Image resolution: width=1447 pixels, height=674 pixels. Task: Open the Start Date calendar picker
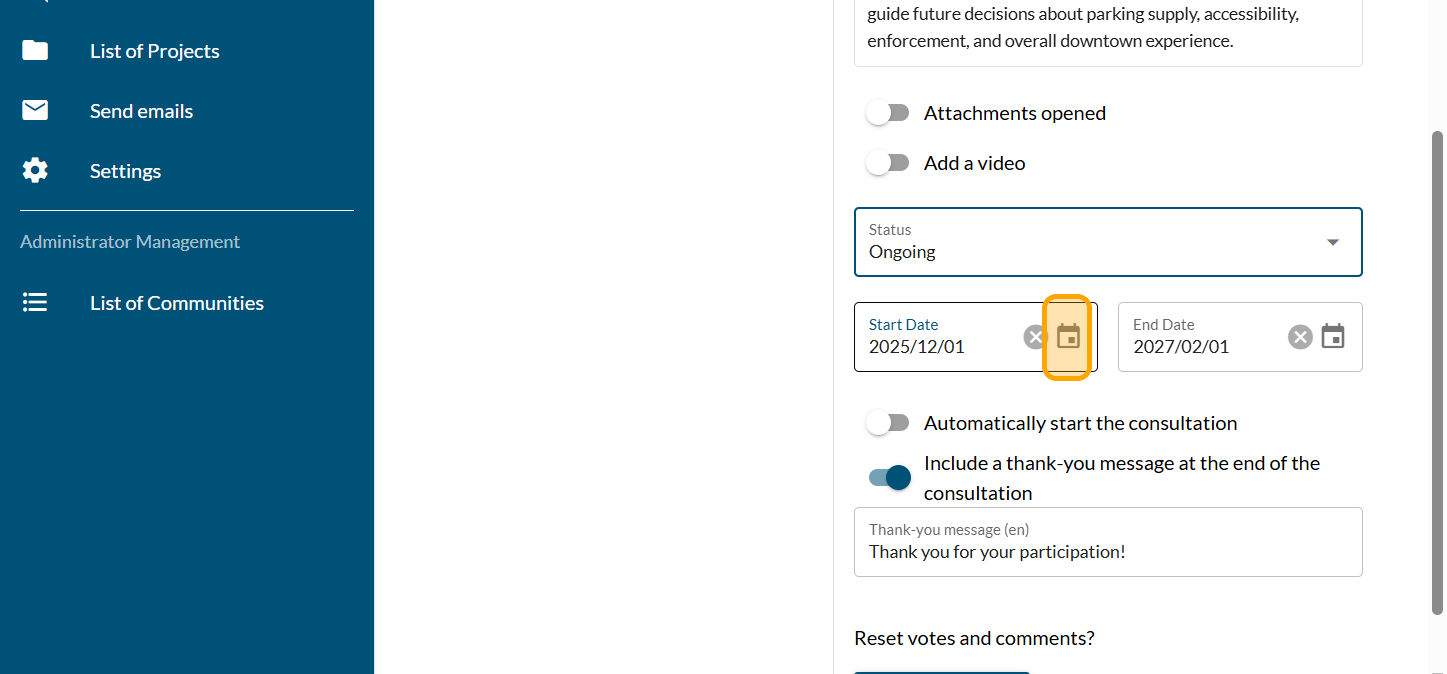[x=1068, y=337]
